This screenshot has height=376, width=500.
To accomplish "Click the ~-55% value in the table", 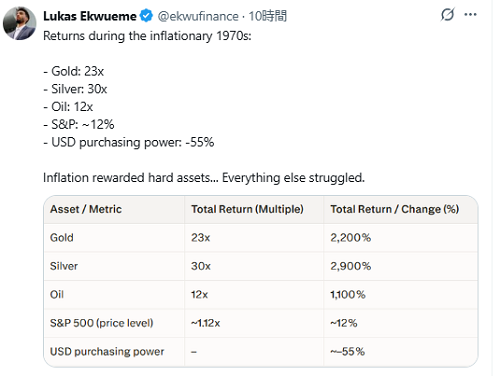I will point(347,351).
